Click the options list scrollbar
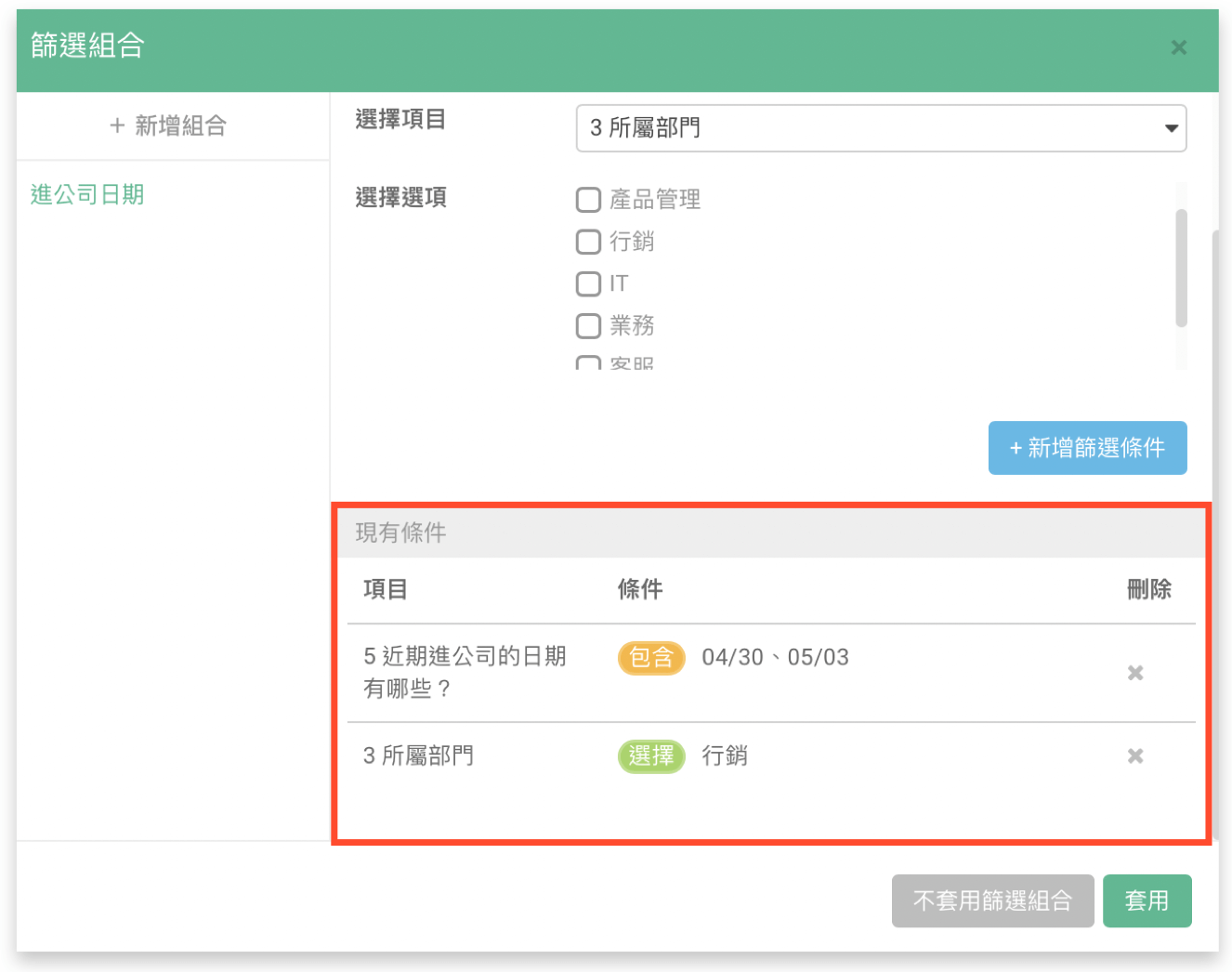This screenshot has height=972, width=1232. pyautogui.click(x=1181, y=268)
